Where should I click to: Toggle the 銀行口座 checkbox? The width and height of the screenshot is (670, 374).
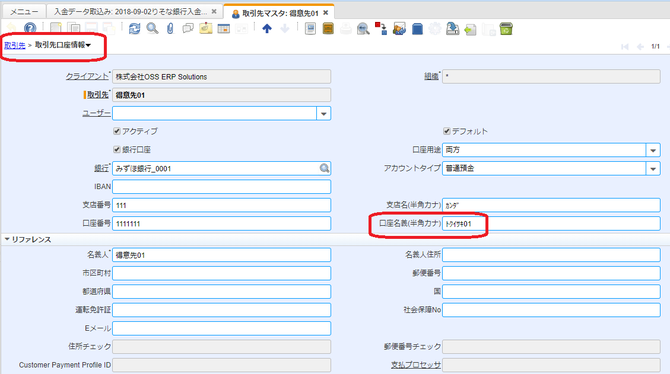coord(117,149)
